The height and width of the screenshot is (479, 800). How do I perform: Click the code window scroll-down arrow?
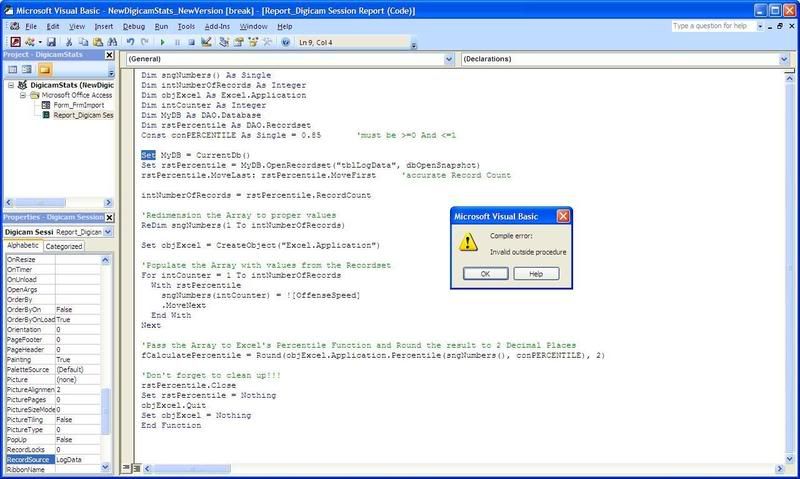pos(789,459)
